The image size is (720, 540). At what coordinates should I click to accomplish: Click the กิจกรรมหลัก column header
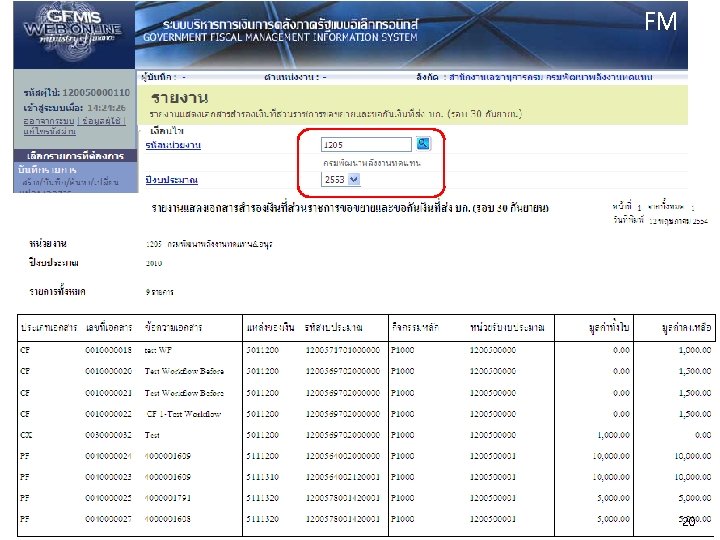click(x=415, y=328)
